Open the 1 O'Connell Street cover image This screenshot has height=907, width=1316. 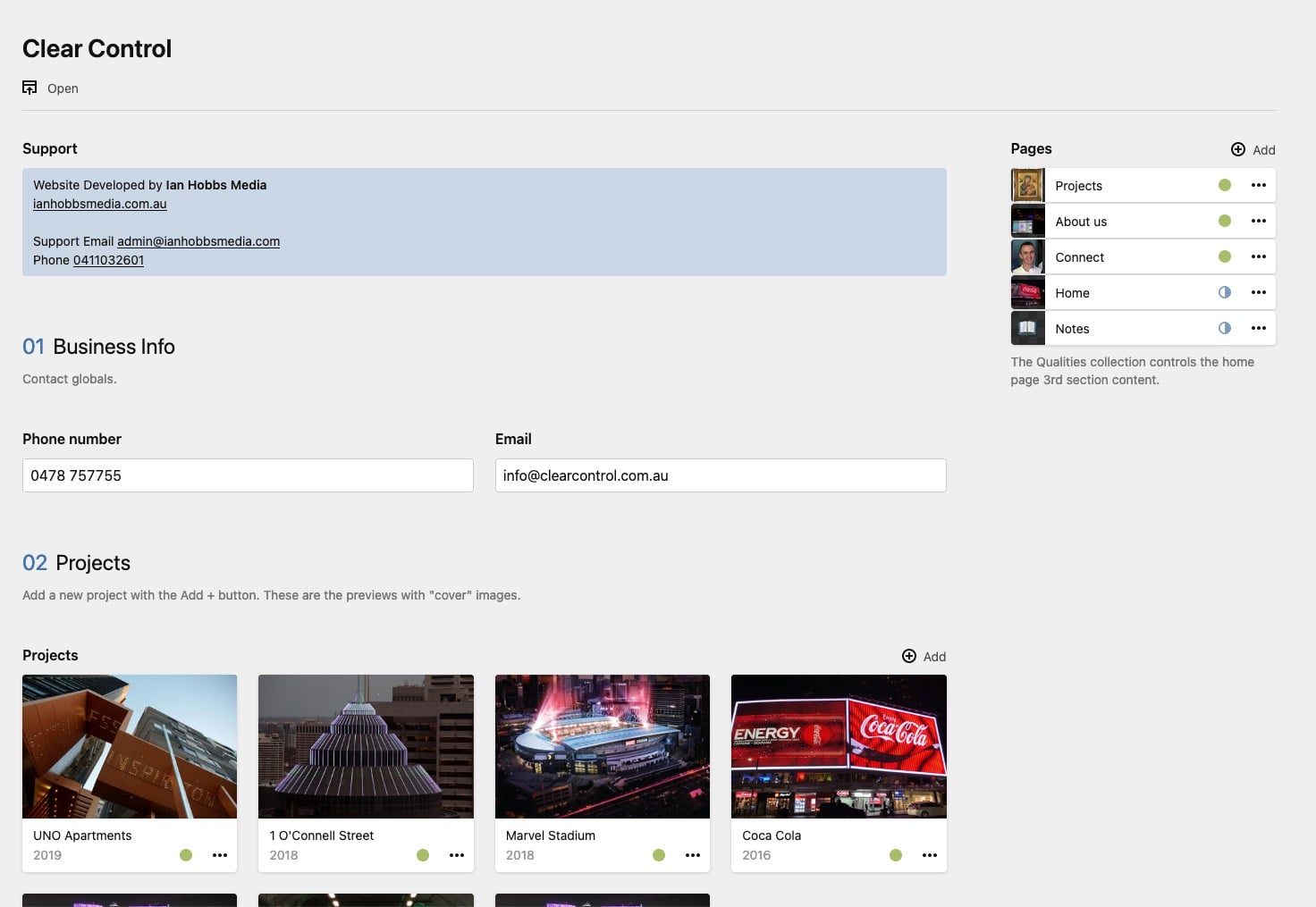pos(366,746)
